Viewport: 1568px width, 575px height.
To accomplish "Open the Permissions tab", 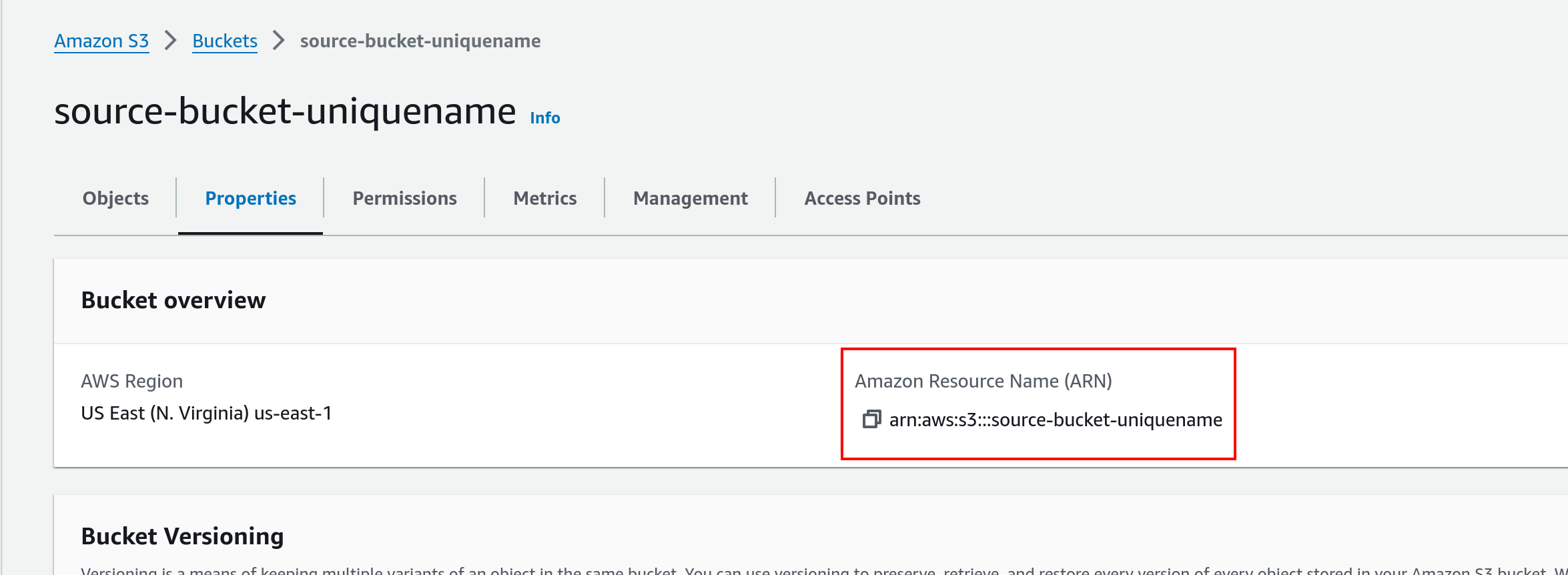I will point(404,198).
